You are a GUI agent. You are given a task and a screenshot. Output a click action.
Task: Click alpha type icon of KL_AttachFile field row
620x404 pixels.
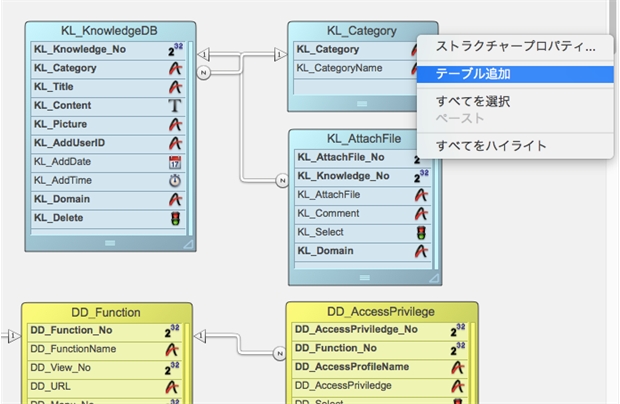421,195
